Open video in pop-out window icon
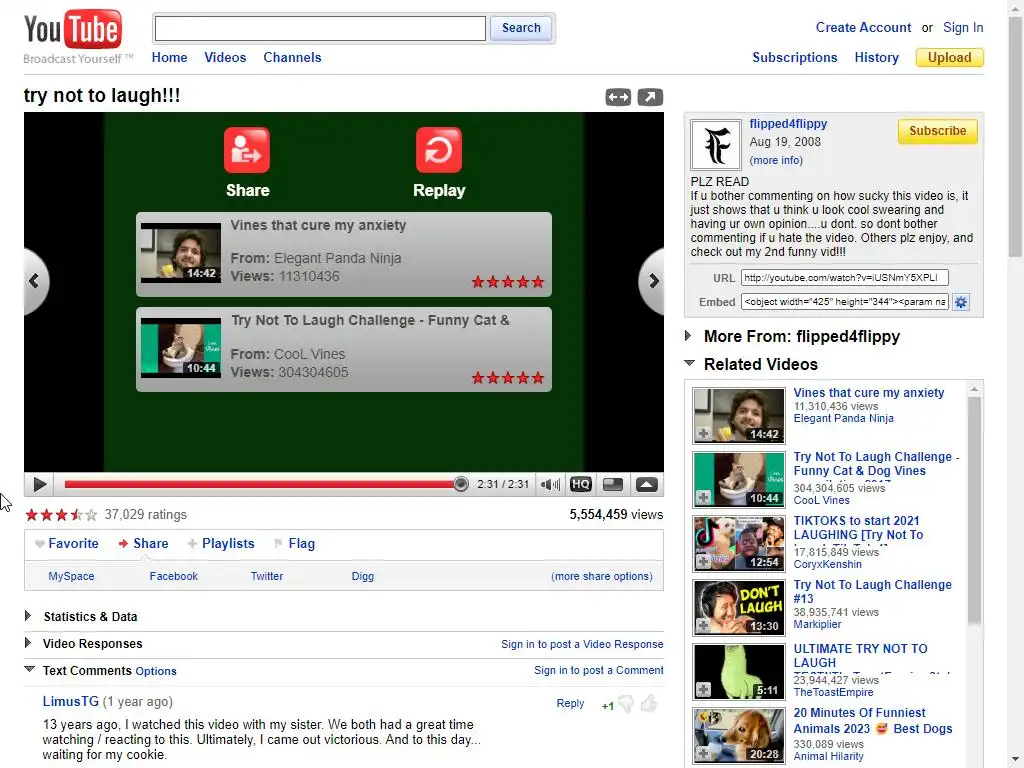Screen dimensions: 1024x768 (x=650, y=97)
